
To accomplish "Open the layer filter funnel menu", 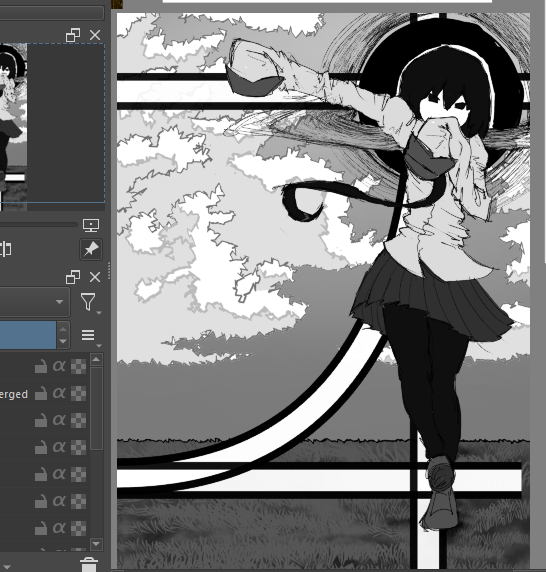I will [x=89, y=302].
